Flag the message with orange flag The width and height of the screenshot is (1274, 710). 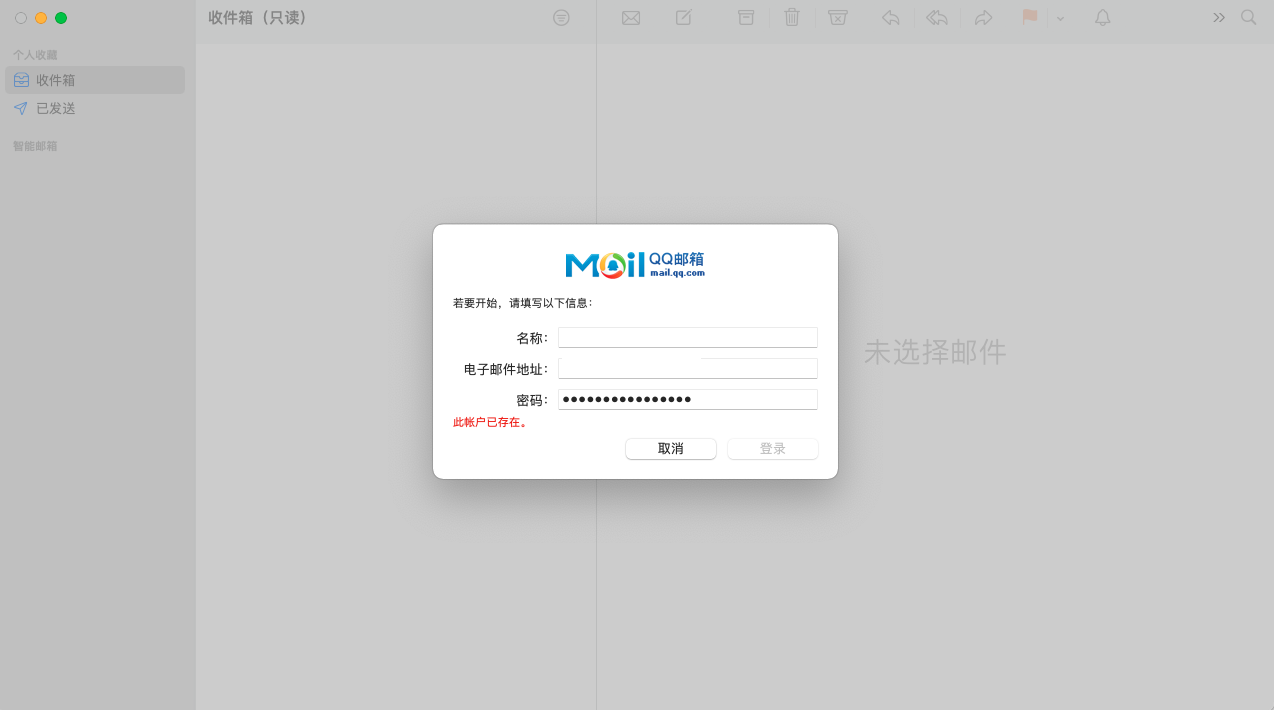coord(1029,18)
